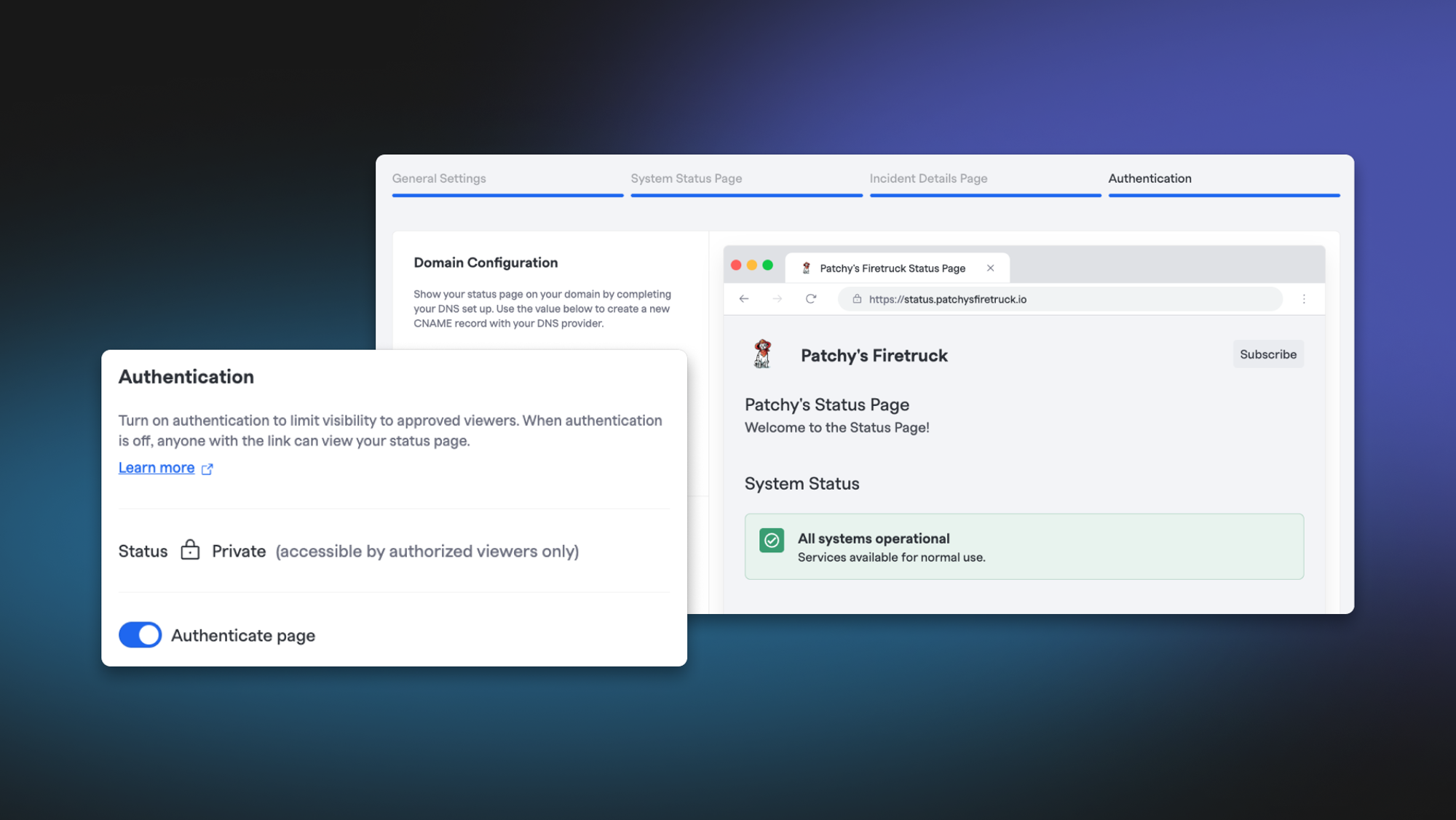1456x820 pixels.
Task: Click the green maximize window dot
Action: tap(767, 266)
